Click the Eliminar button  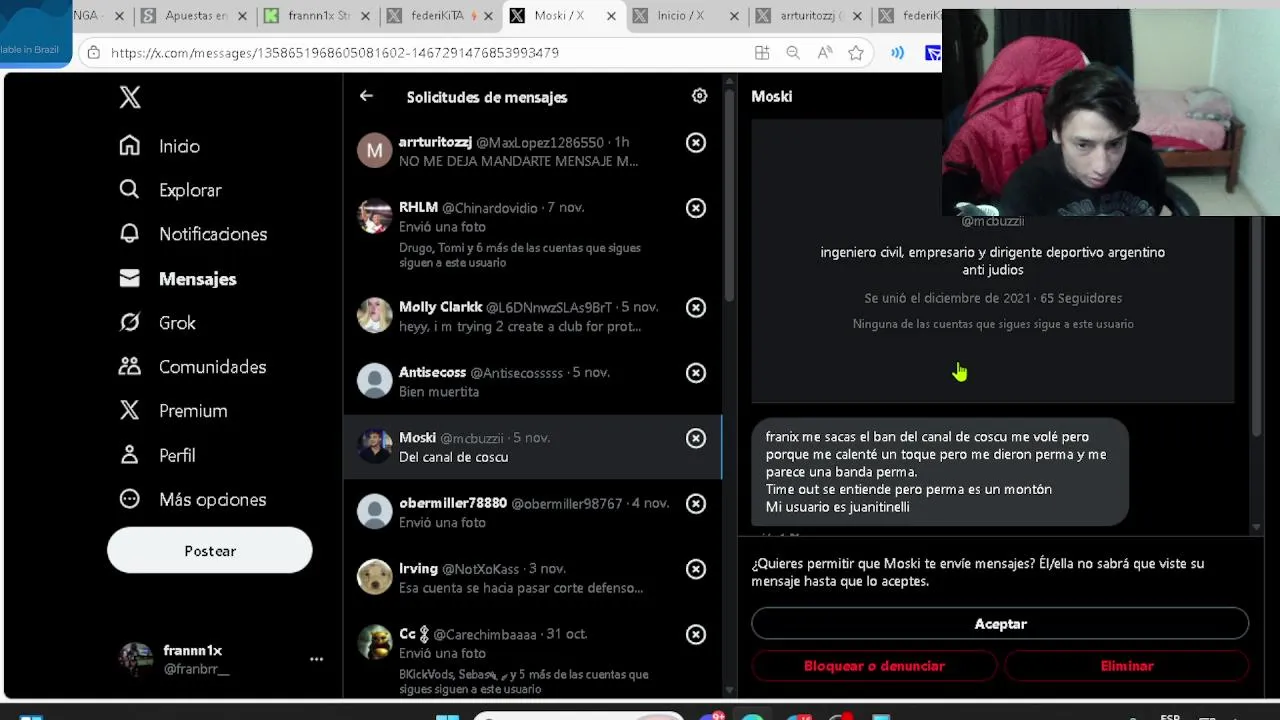pos(1127,666)
